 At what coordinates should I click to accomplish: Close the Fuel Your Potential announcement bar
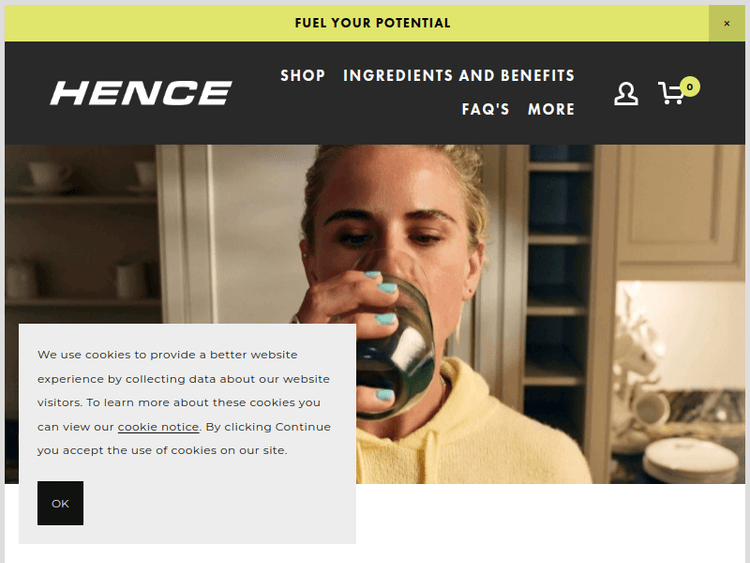click(727, 23)
